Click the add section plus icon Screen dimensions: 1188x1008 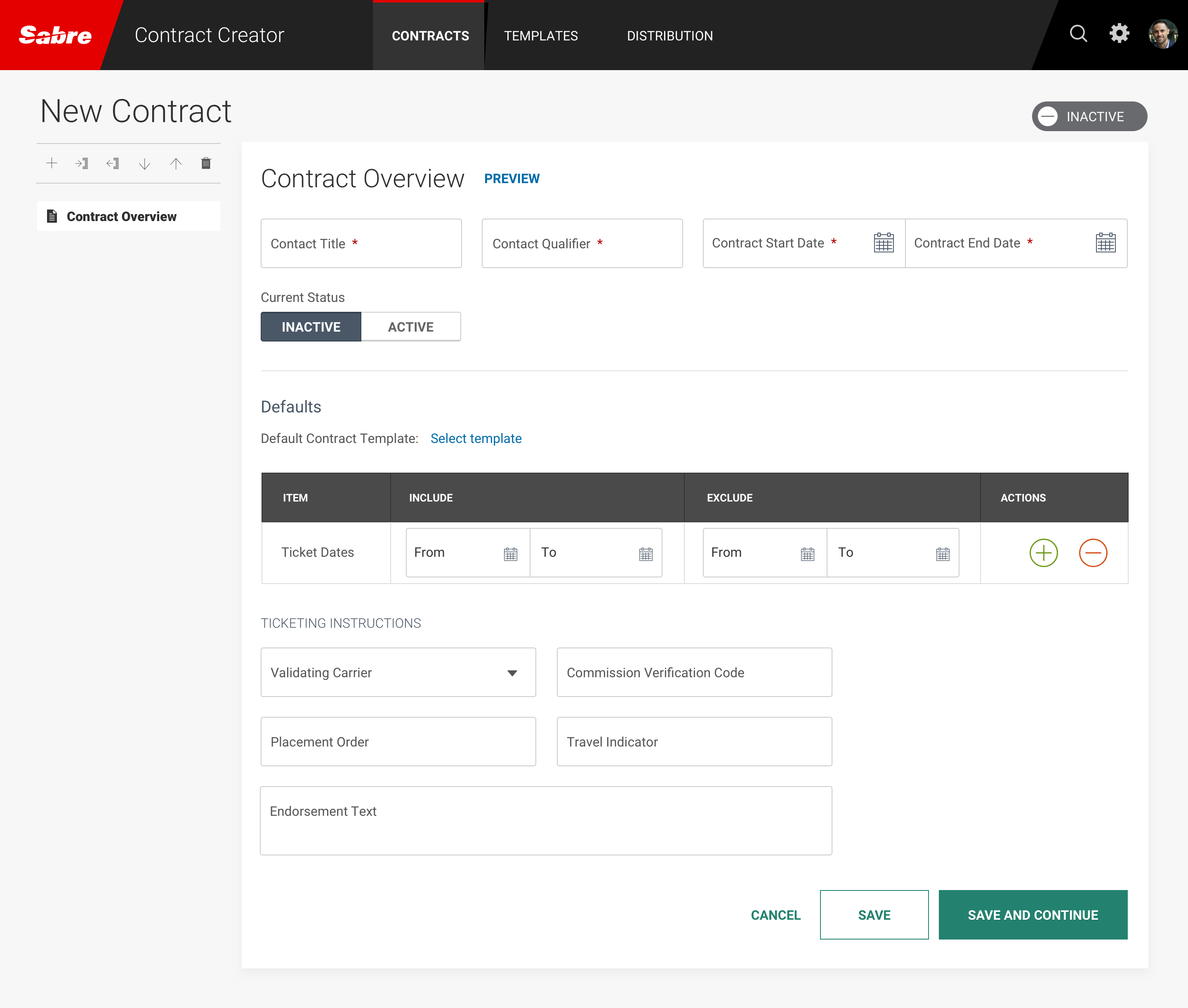point(52,163)
